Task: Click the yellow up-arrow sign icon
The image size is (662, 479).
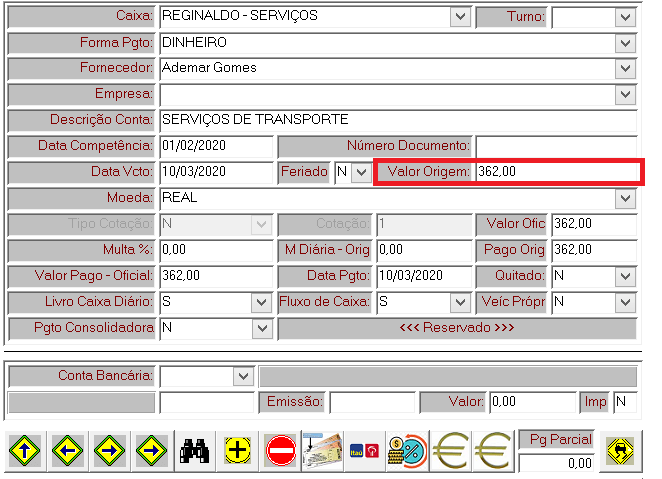Action: click(24, 451)
